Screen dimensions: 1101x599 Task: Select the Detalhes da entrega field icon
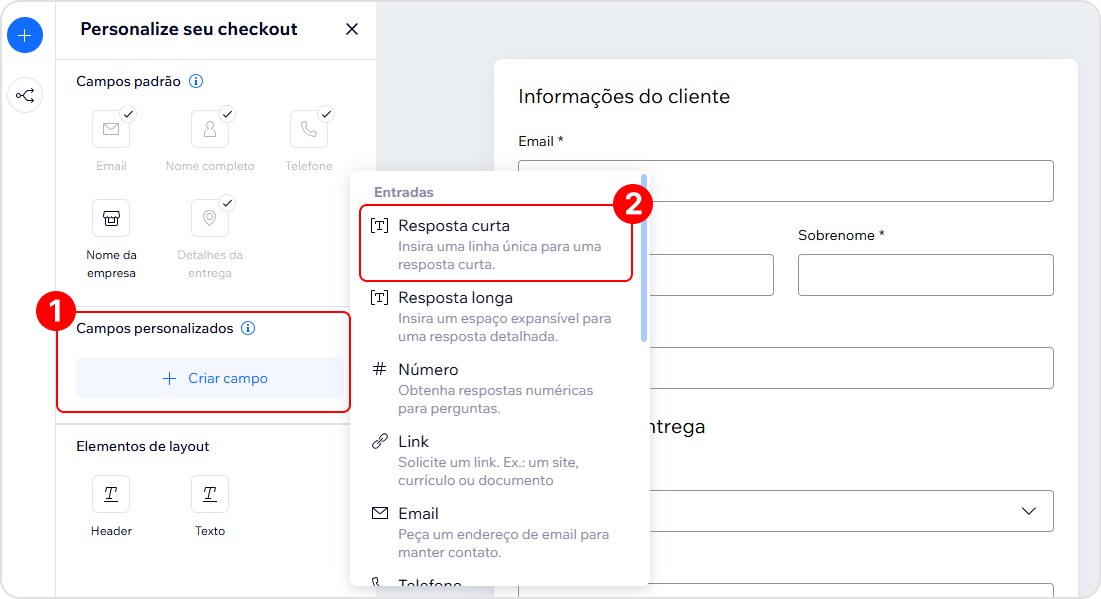[210, 218]
